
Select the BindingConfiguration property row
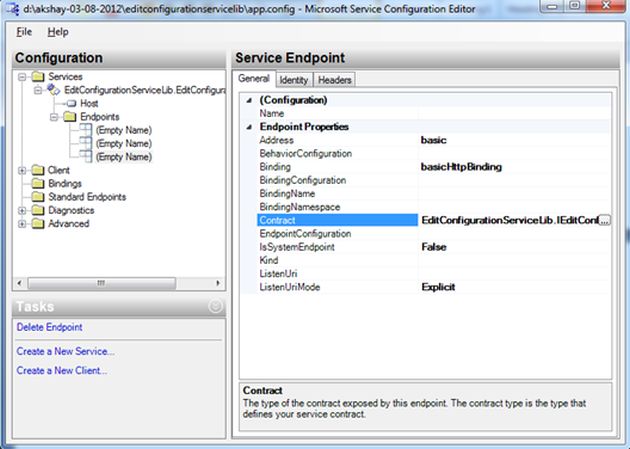click(x=434, y=180)
